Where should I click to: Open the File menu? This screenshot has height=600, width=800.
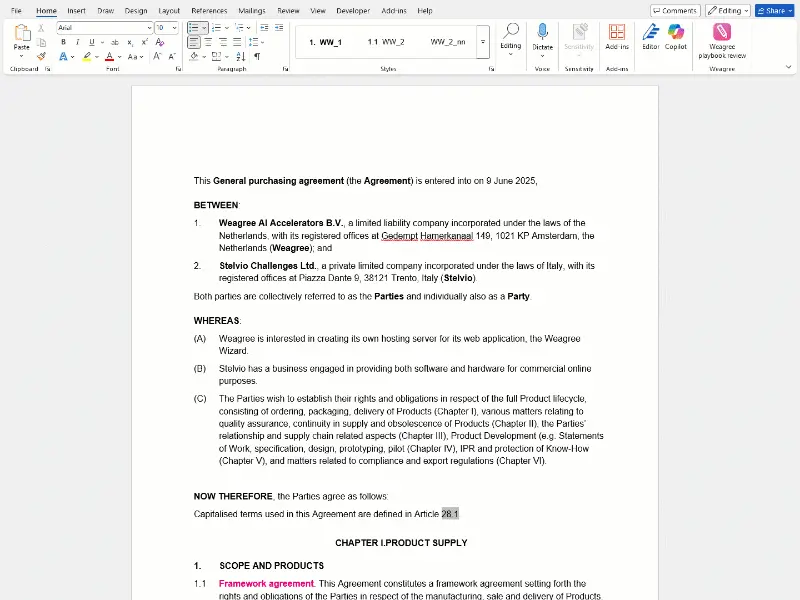coord(16,11)
